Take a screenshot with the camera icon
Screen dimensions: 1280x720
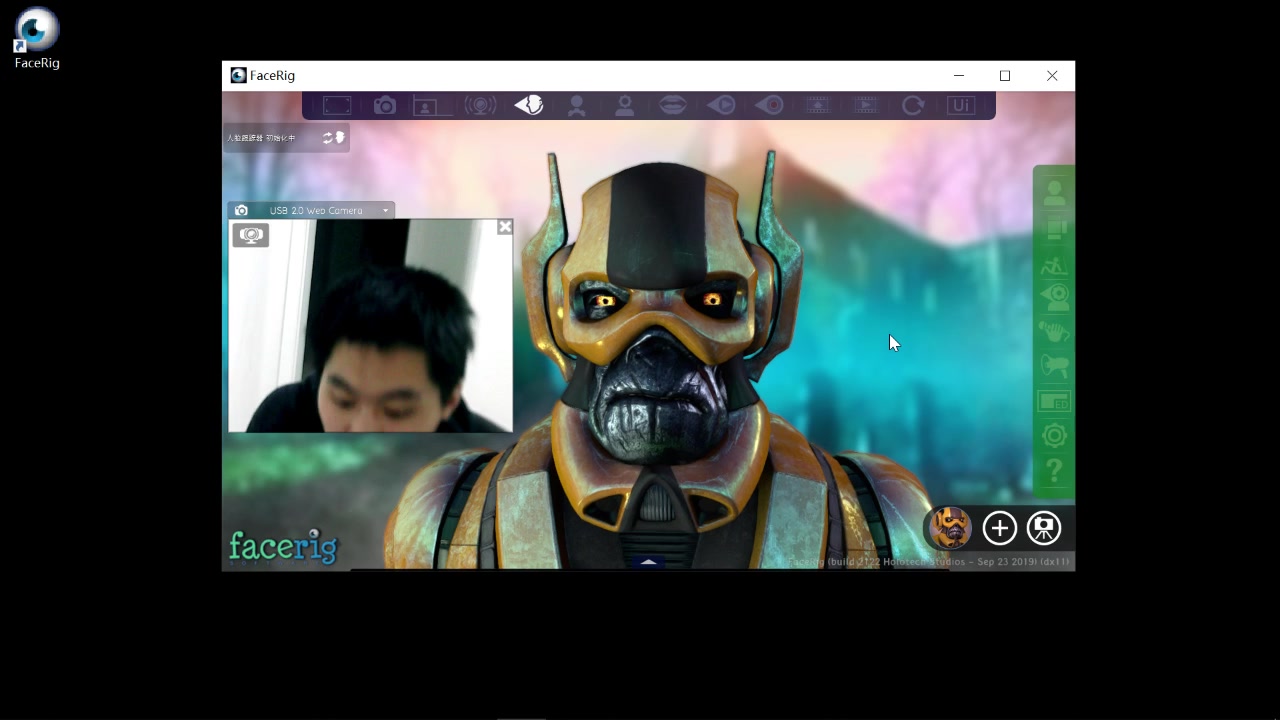pyautogui.click(x=385, y=105)
